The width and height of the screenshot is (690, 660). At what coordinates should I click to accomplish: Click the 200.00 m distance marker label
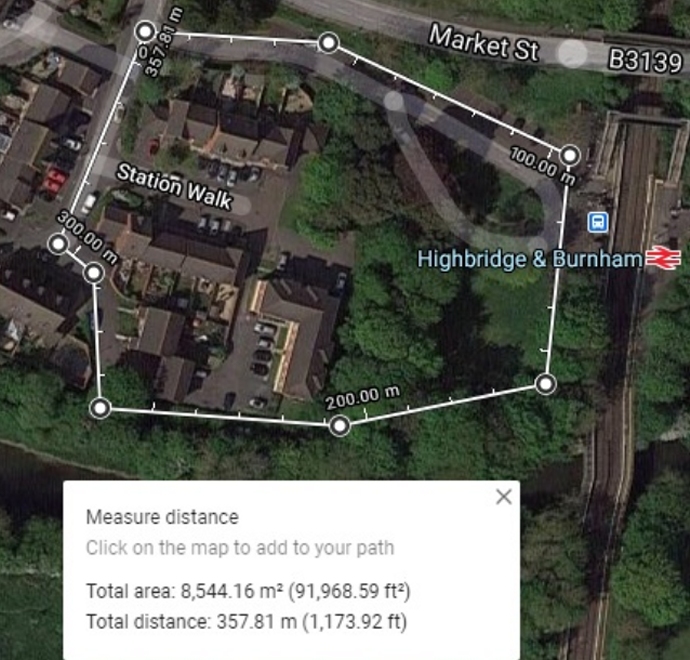point(363,397)
